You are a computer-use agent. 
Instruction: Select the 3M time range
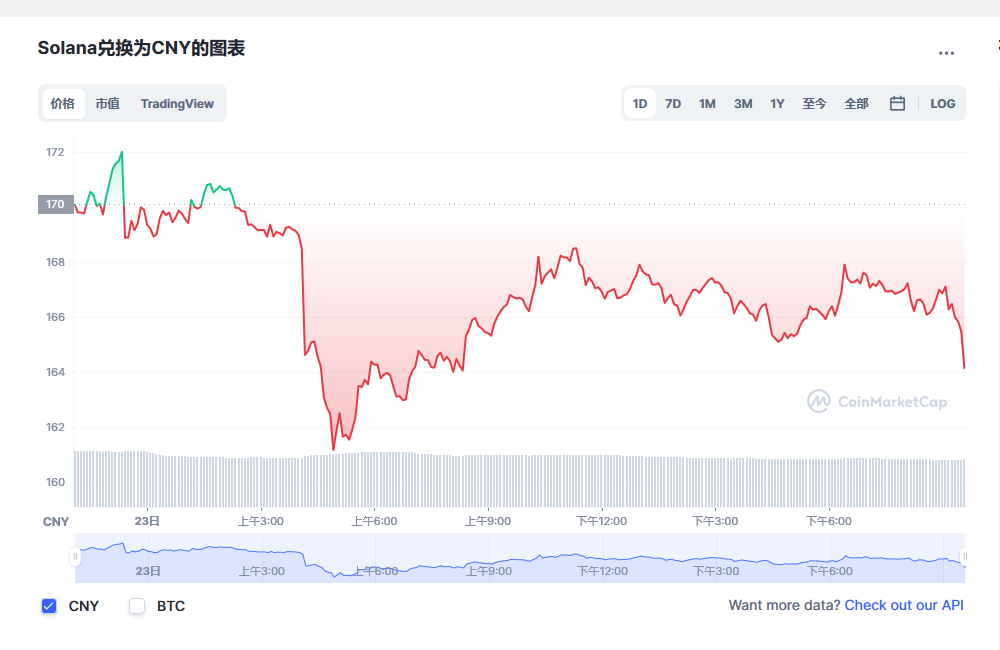click(743, 103)
